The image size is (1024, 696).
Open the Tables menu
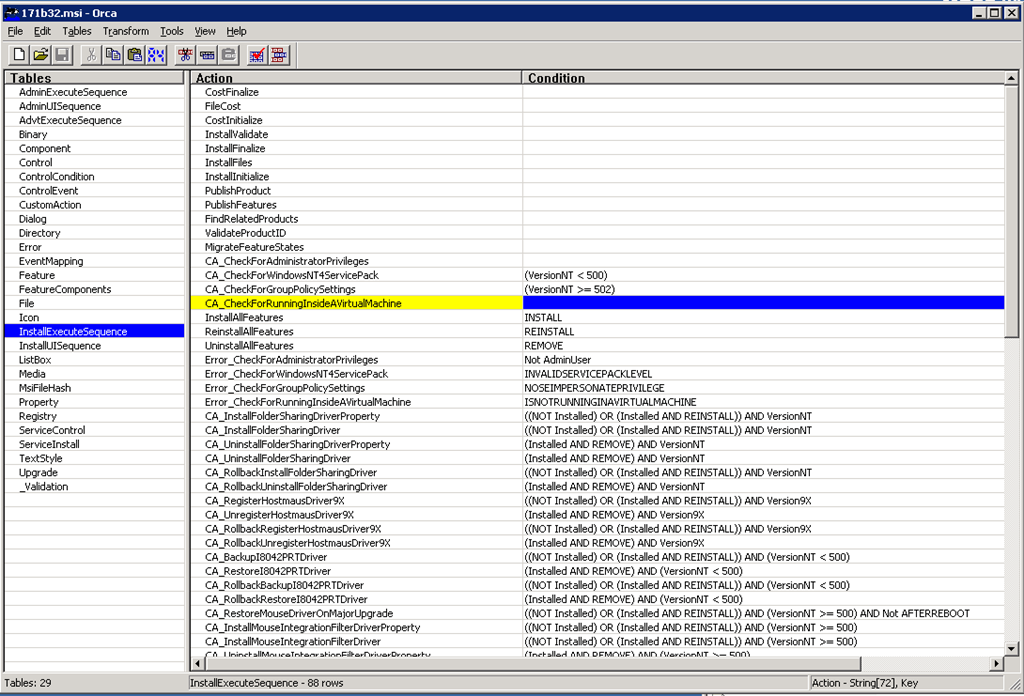pyautogui.click(x=76, y=31)
